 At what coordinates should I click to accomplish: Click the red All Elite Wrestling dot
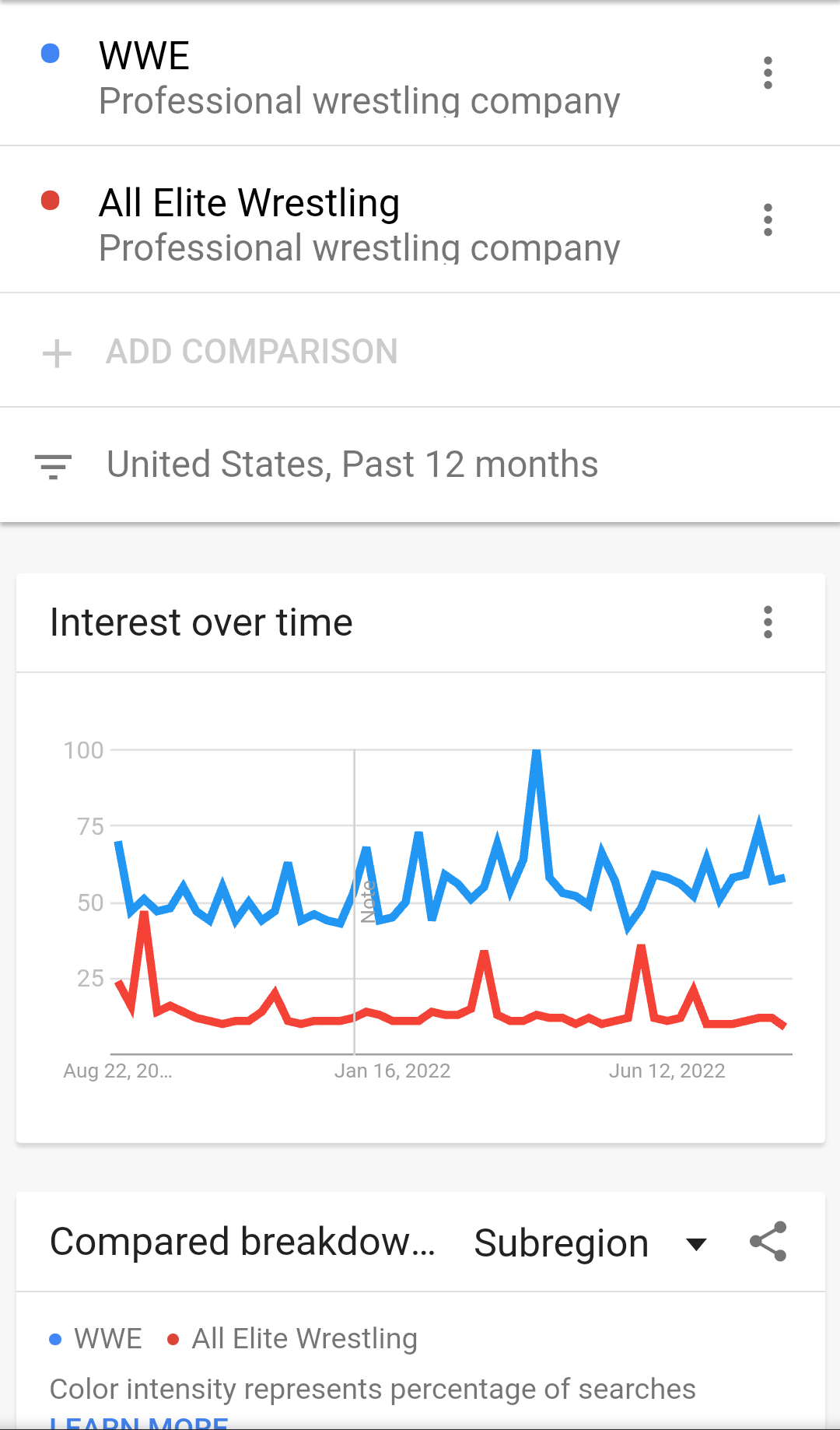51,201
